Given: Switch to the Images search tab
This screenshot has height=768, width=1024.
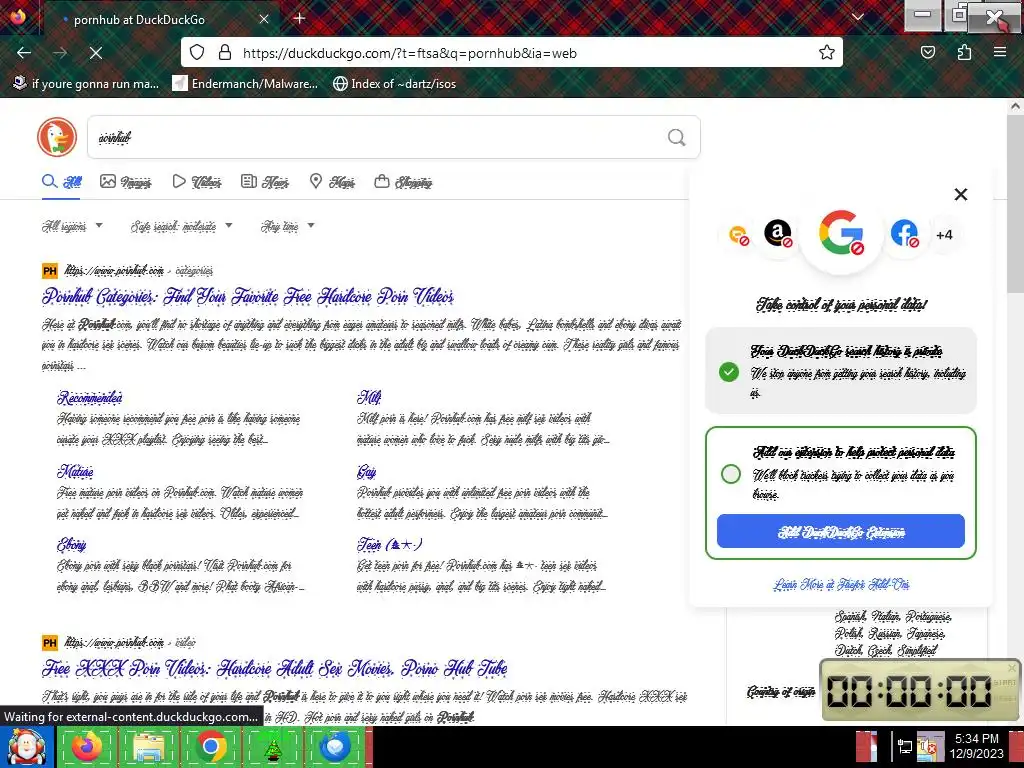Looking at the screenshot, I should (x=125, y=182).
